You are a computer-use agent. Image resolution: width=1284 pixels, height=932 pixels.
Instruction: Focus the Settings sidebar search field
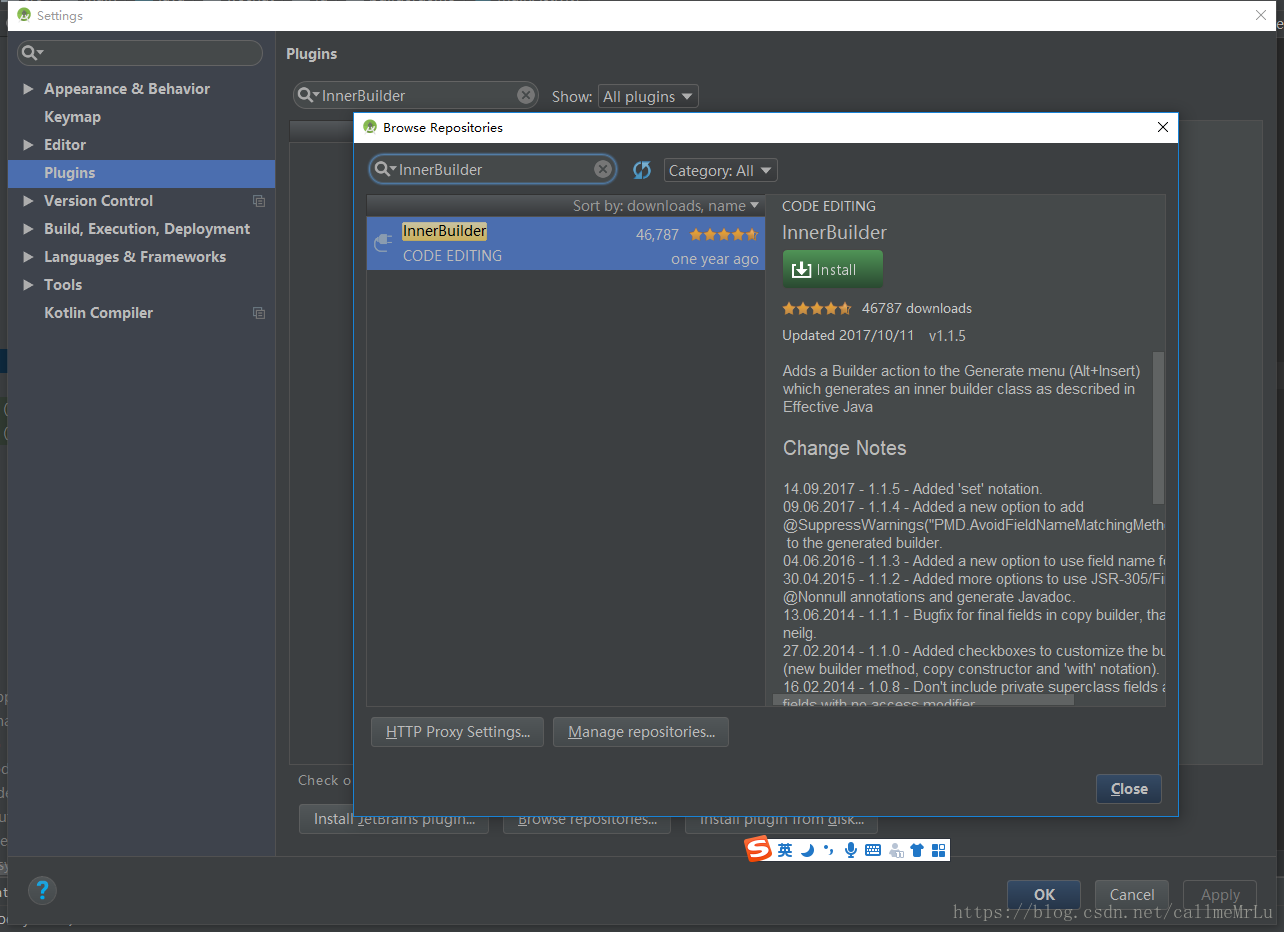(140, 53)
